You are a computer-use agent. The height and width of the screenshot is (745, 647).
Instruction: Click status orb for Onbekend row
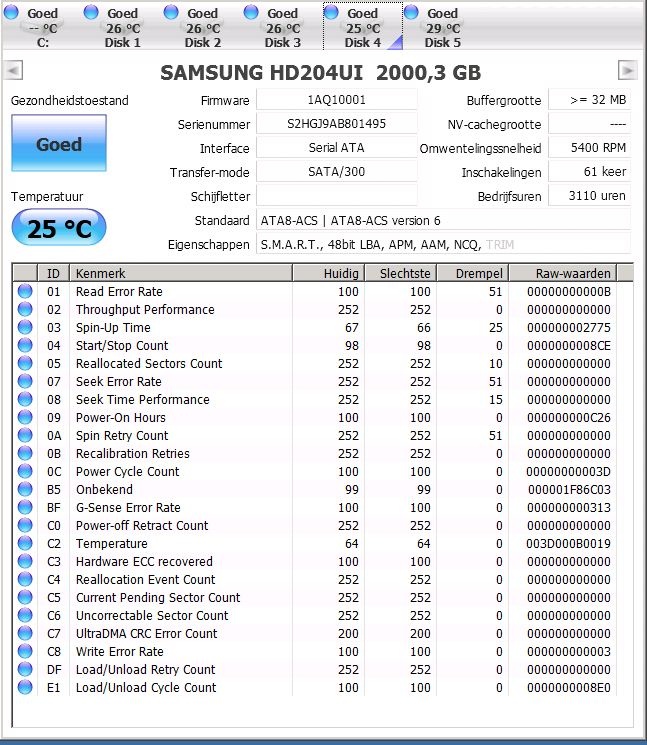(x=25, y=489)
